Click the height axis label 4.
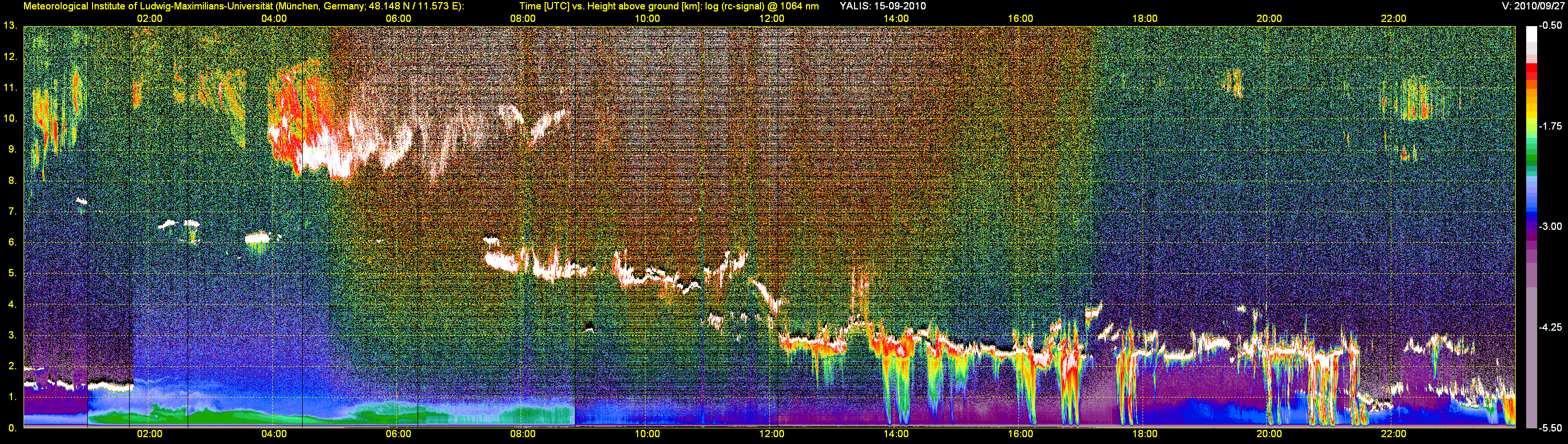 12,304
